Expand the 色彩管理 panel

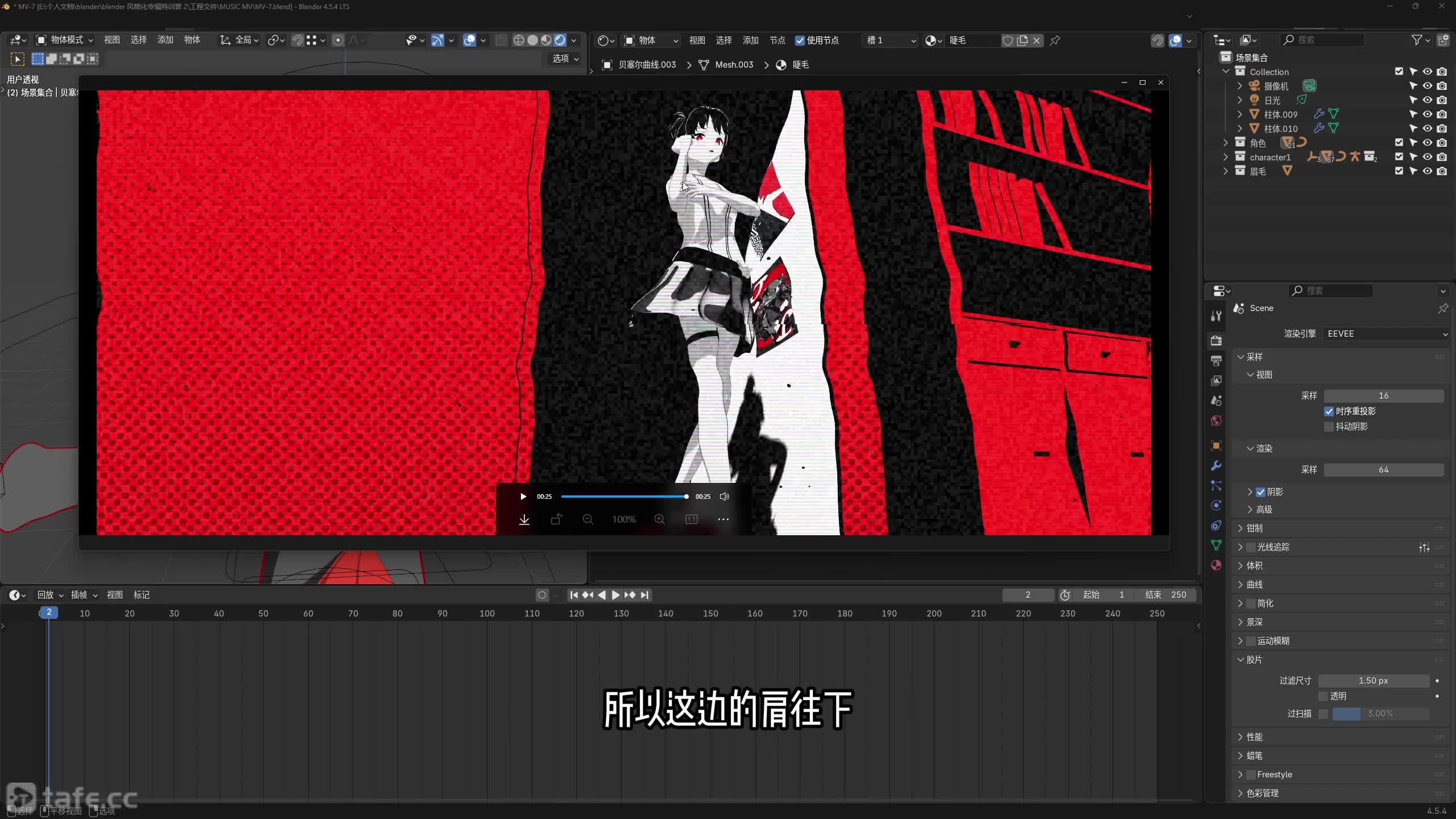pos(1262,793)
